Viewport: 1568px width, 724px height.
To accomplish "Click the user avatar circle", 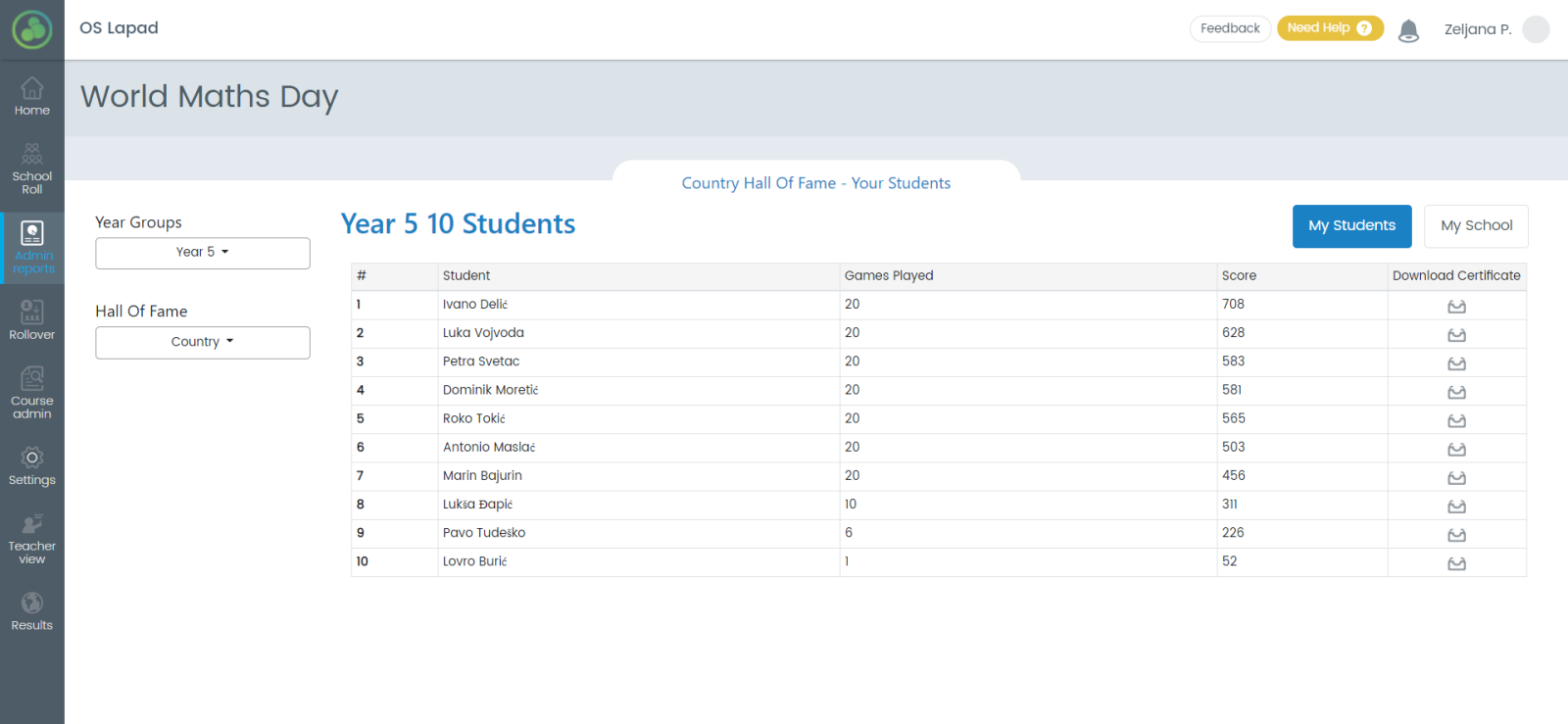I will [1536, 29].
